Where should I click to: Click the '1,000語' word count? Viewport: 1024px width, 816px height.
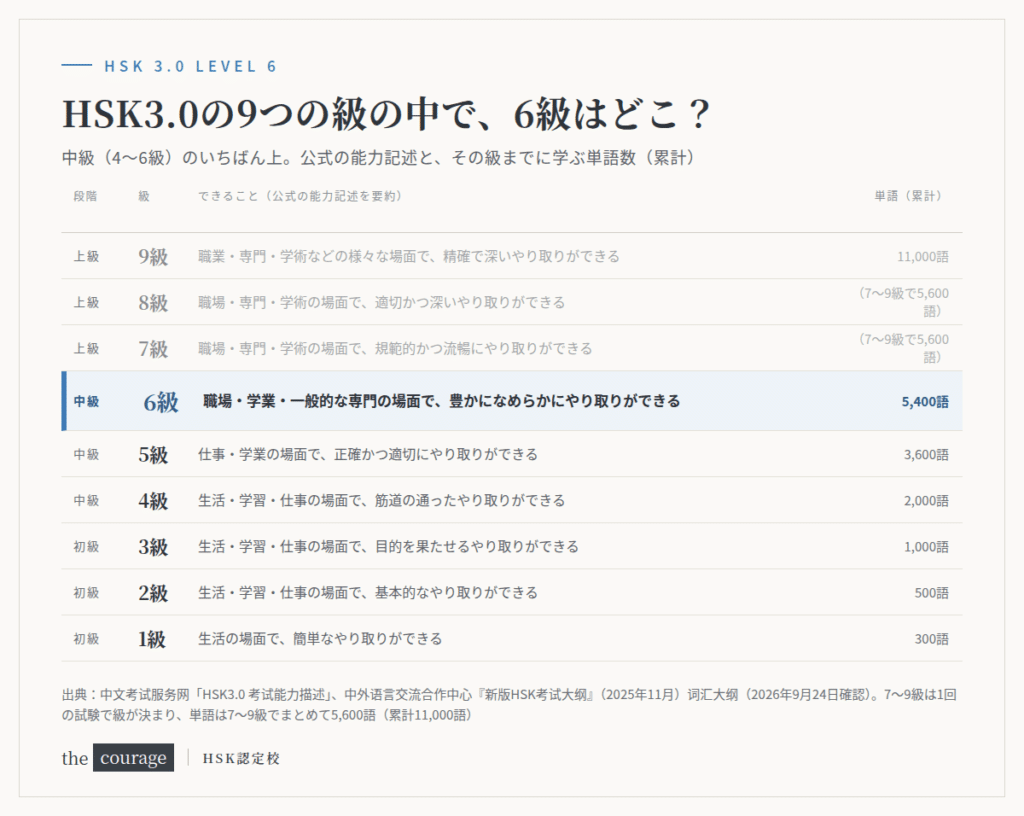pos(926,547)
